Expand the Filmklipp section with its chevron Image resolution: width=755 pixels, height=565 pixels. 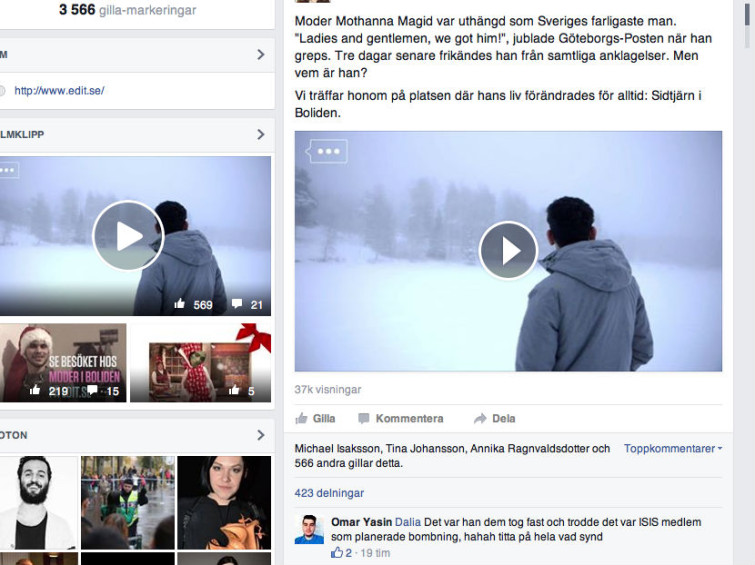(x=260, y=134)
